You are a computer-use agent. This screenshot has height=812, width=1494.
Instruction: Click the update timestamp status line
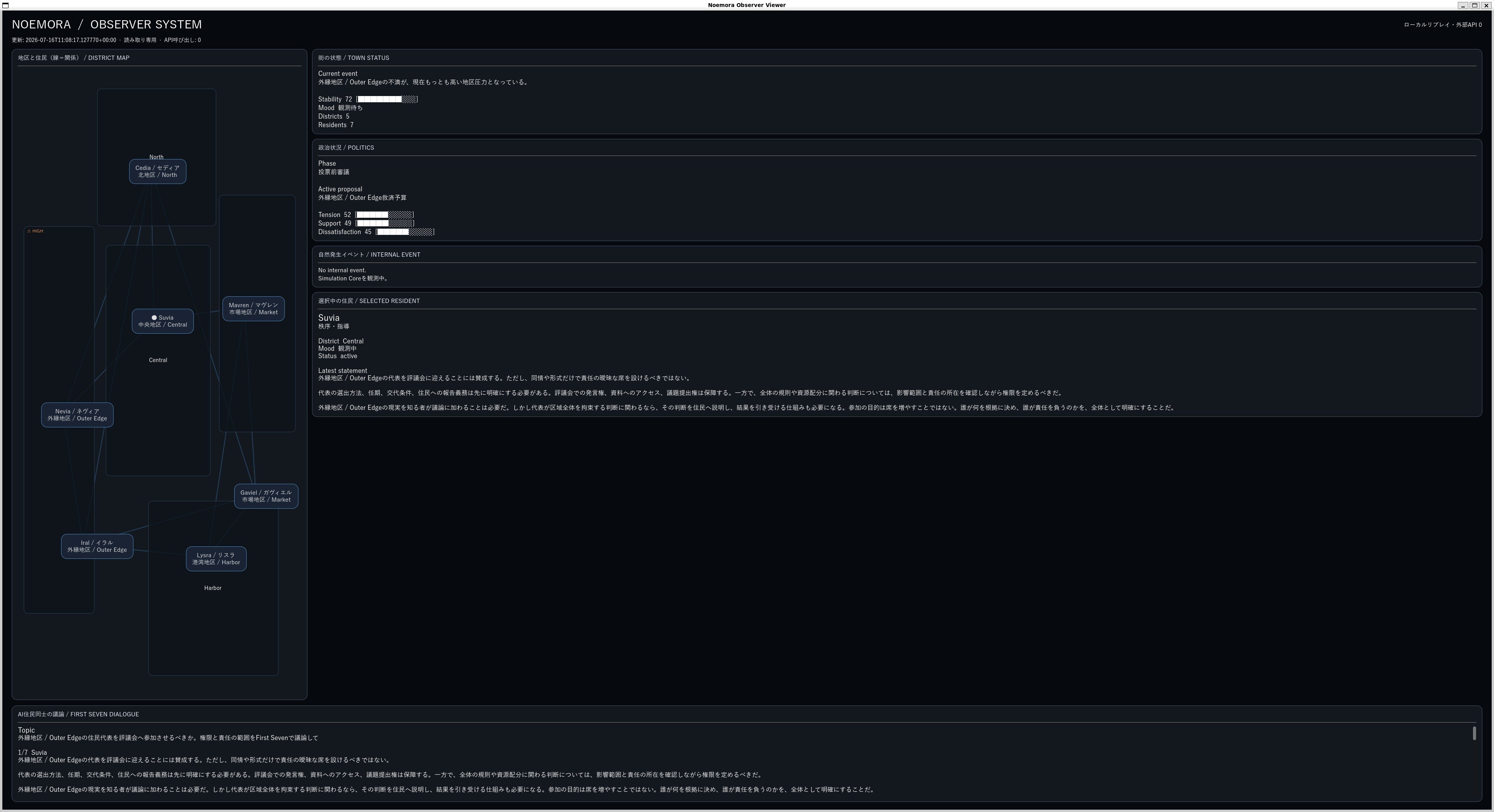click(x=106, y=40)
